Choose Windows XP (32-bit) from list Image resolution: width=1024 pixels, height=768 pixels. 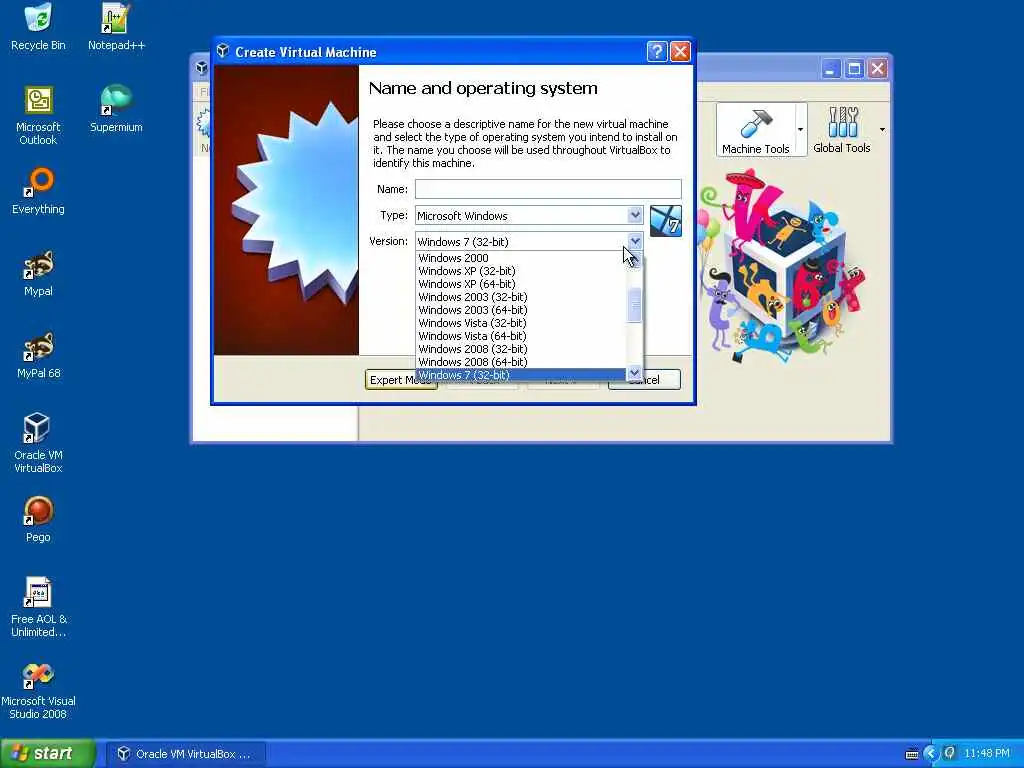click(x=520, y=271)
